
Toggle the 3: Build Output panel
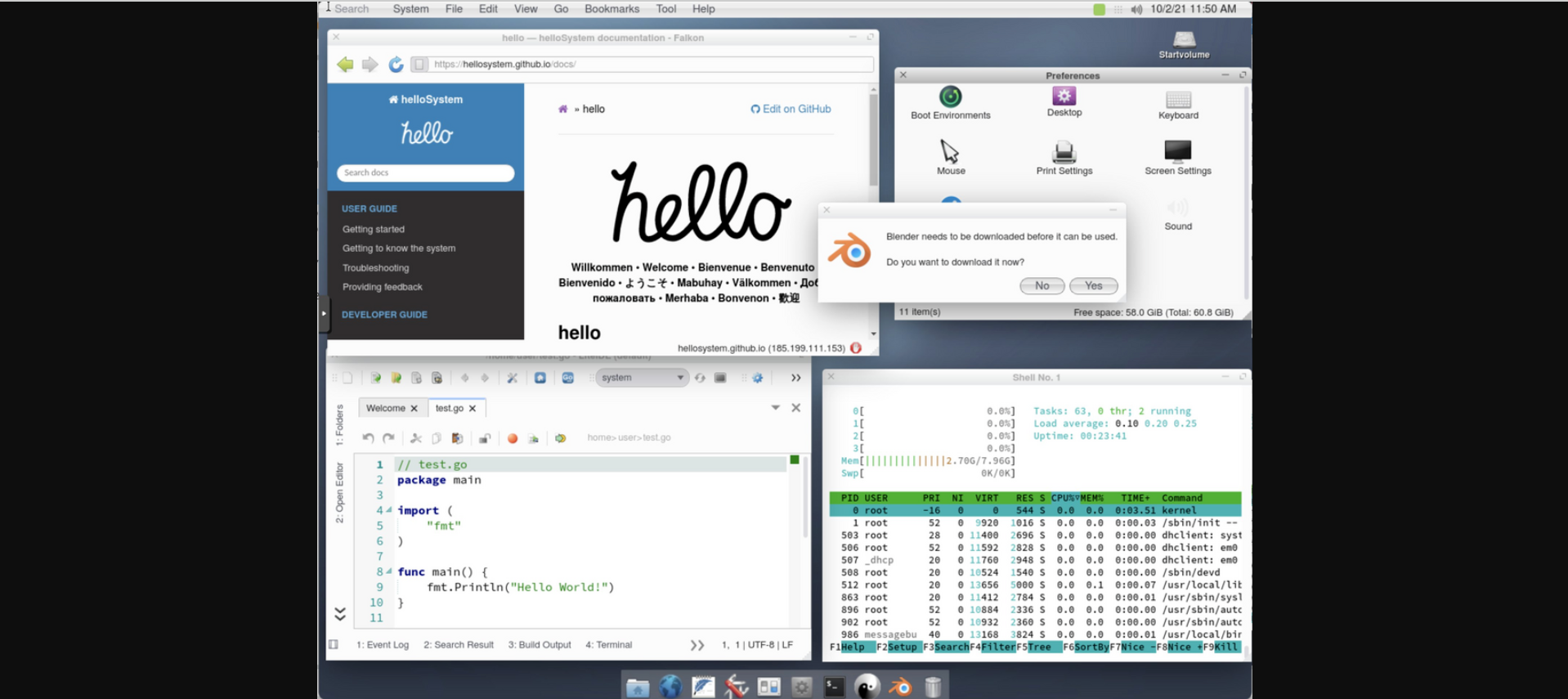pyautogui.click(x=540, y=645)
